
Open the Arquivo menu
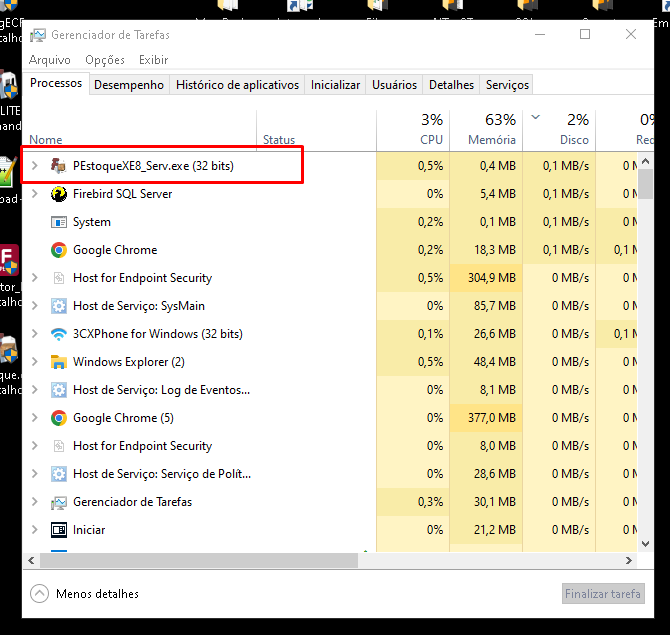tap(50, 60)
